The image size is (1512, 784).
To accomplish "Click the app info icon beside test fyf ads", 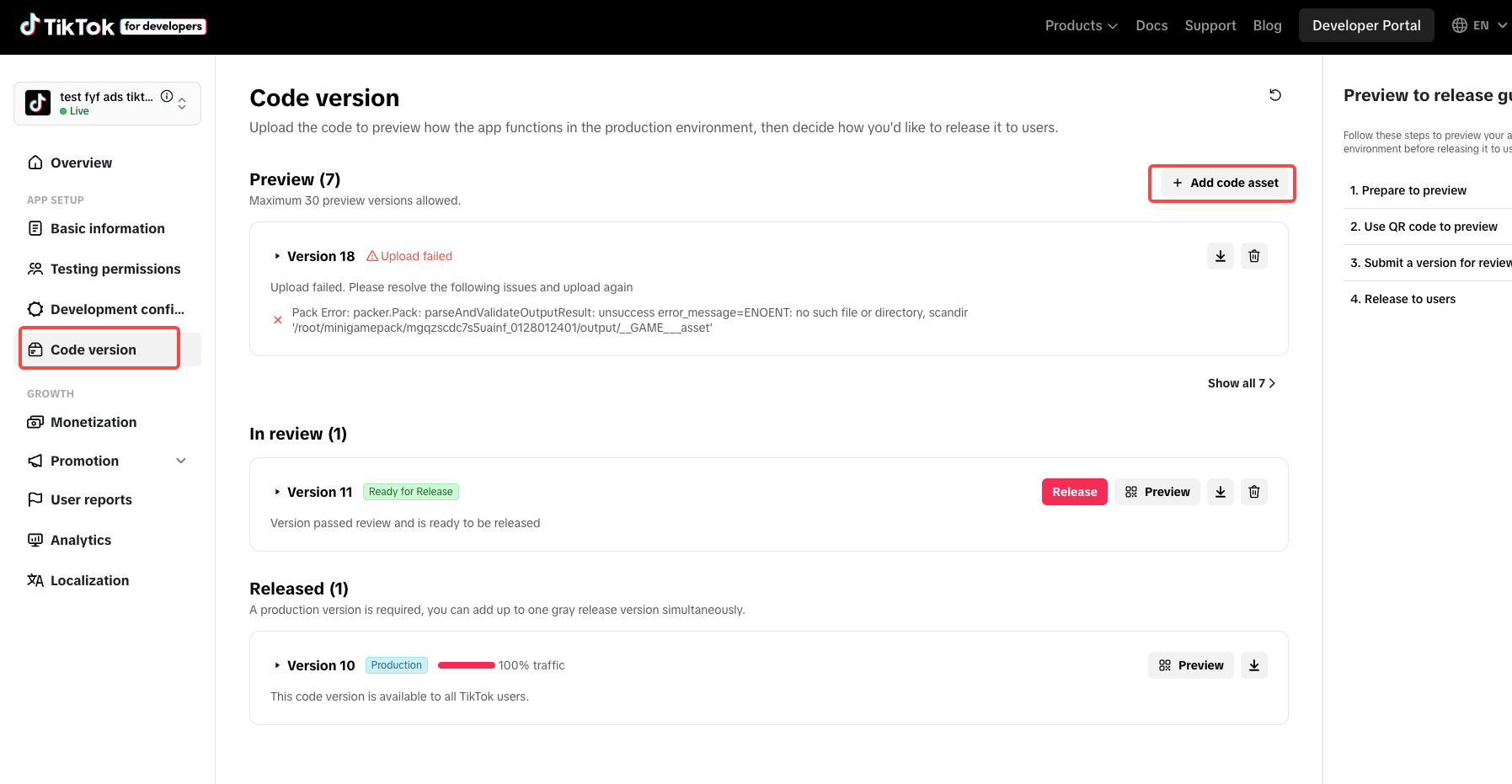I will (167, 96).
